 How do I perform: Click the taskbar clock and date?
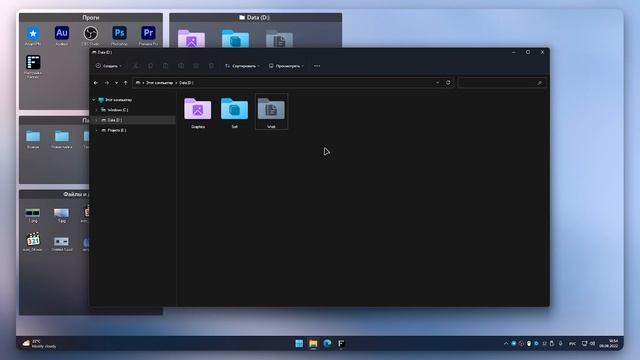(609, 344)
